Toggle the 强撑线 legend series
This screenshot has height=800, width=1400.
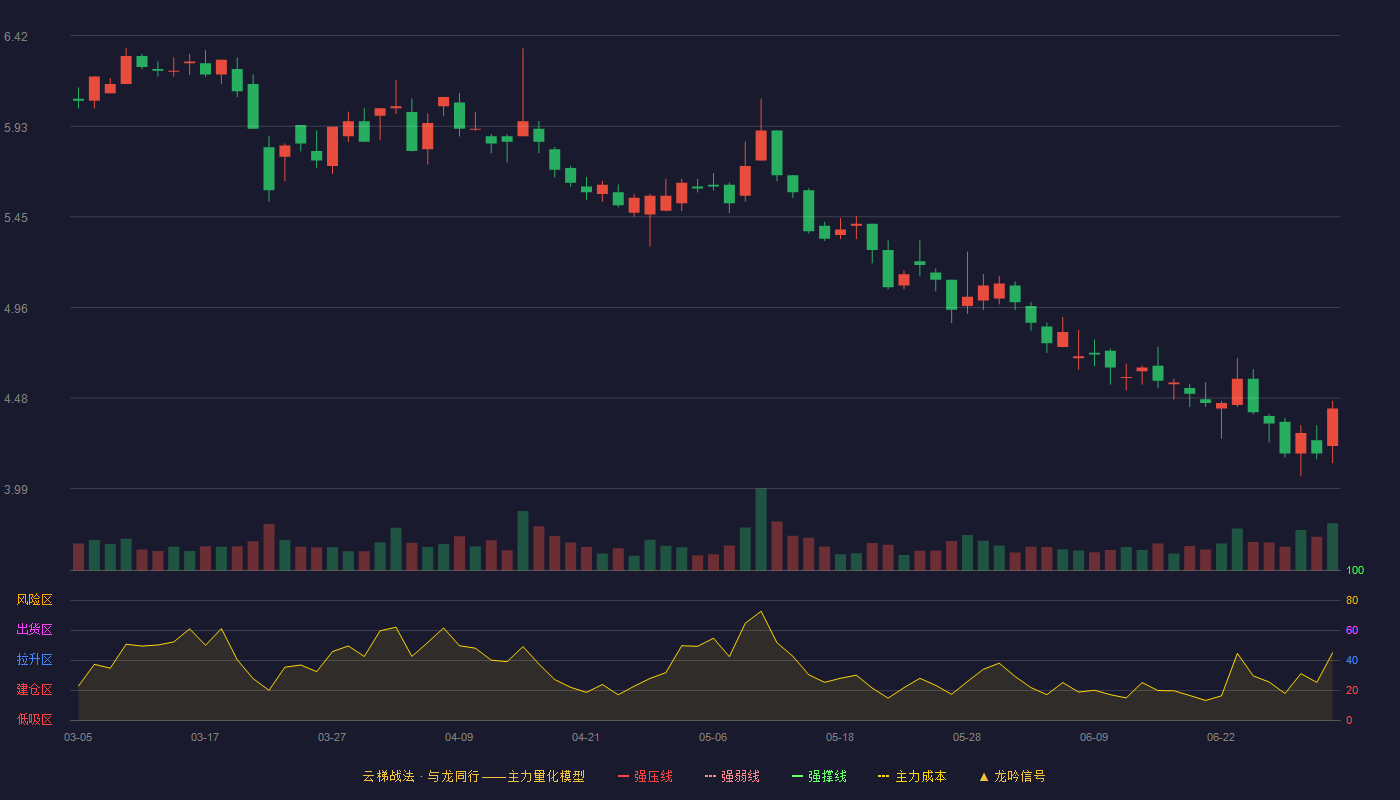point(819,776)
